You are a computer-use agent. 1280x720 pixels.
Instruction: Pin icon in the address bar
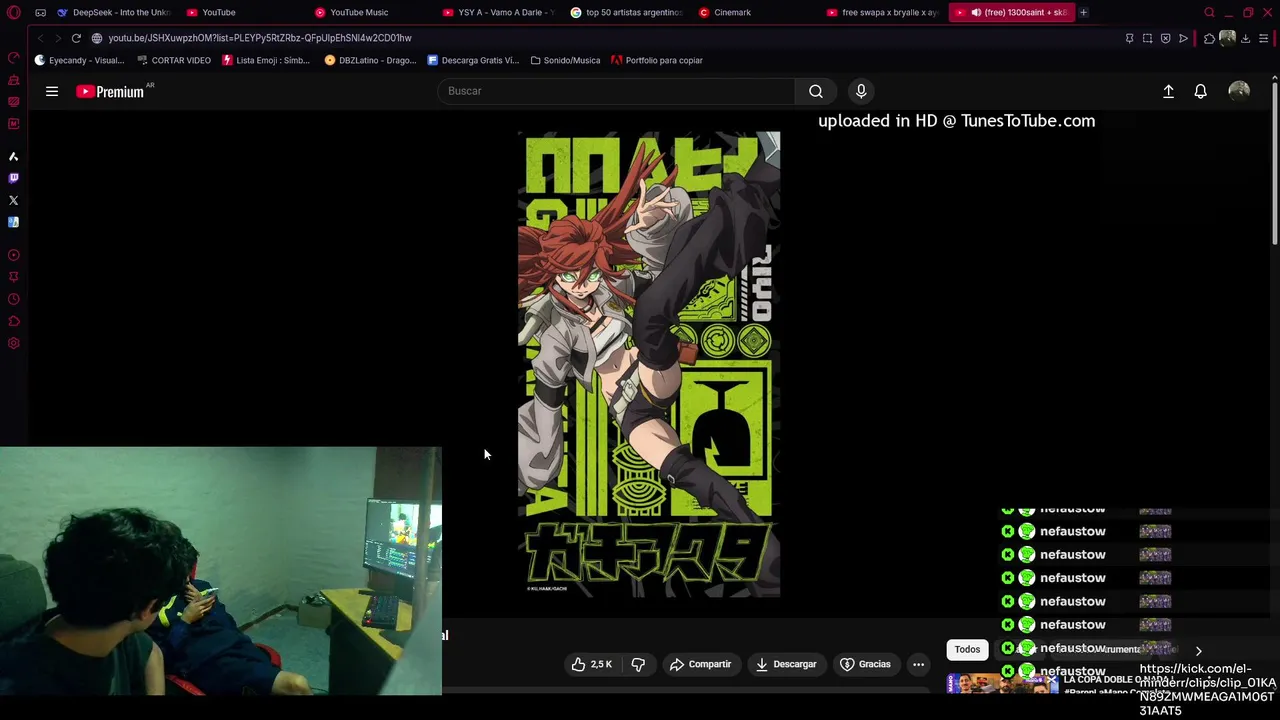coord(1129,38)
